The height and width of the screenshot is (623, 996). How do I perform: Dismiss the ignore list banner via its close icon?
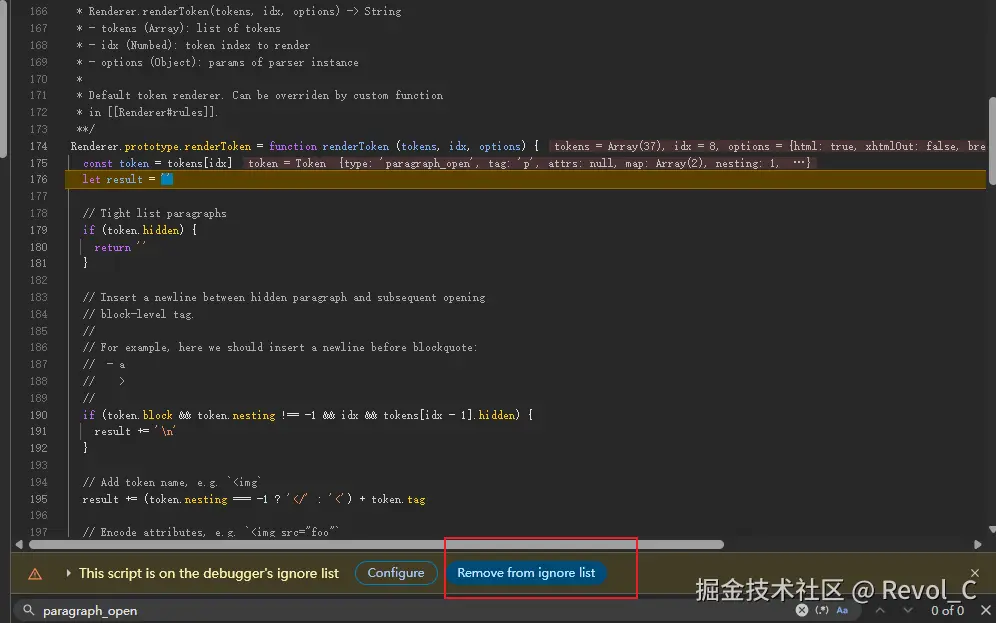[975, 573]
